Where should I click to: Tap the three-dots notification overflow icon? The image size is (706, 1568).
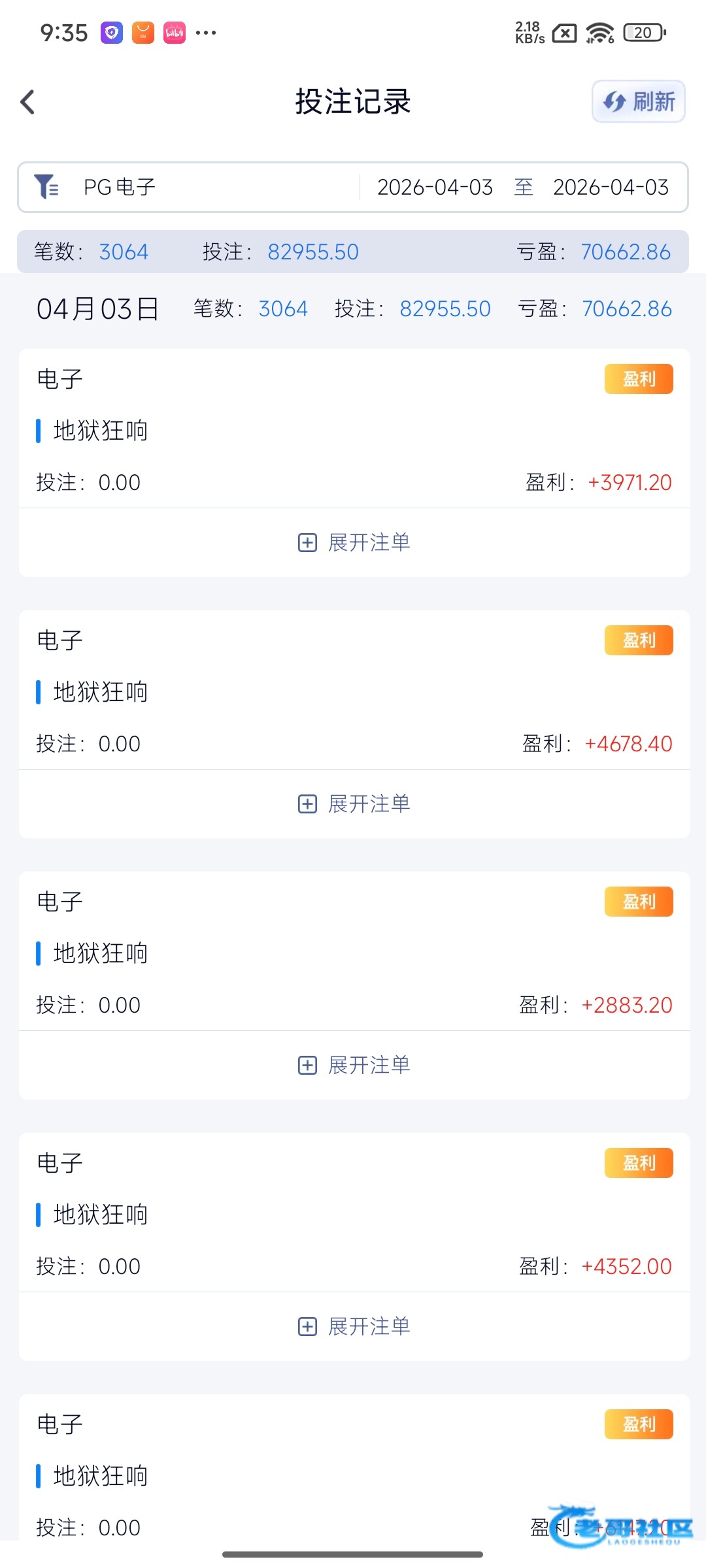coord(206,33)
